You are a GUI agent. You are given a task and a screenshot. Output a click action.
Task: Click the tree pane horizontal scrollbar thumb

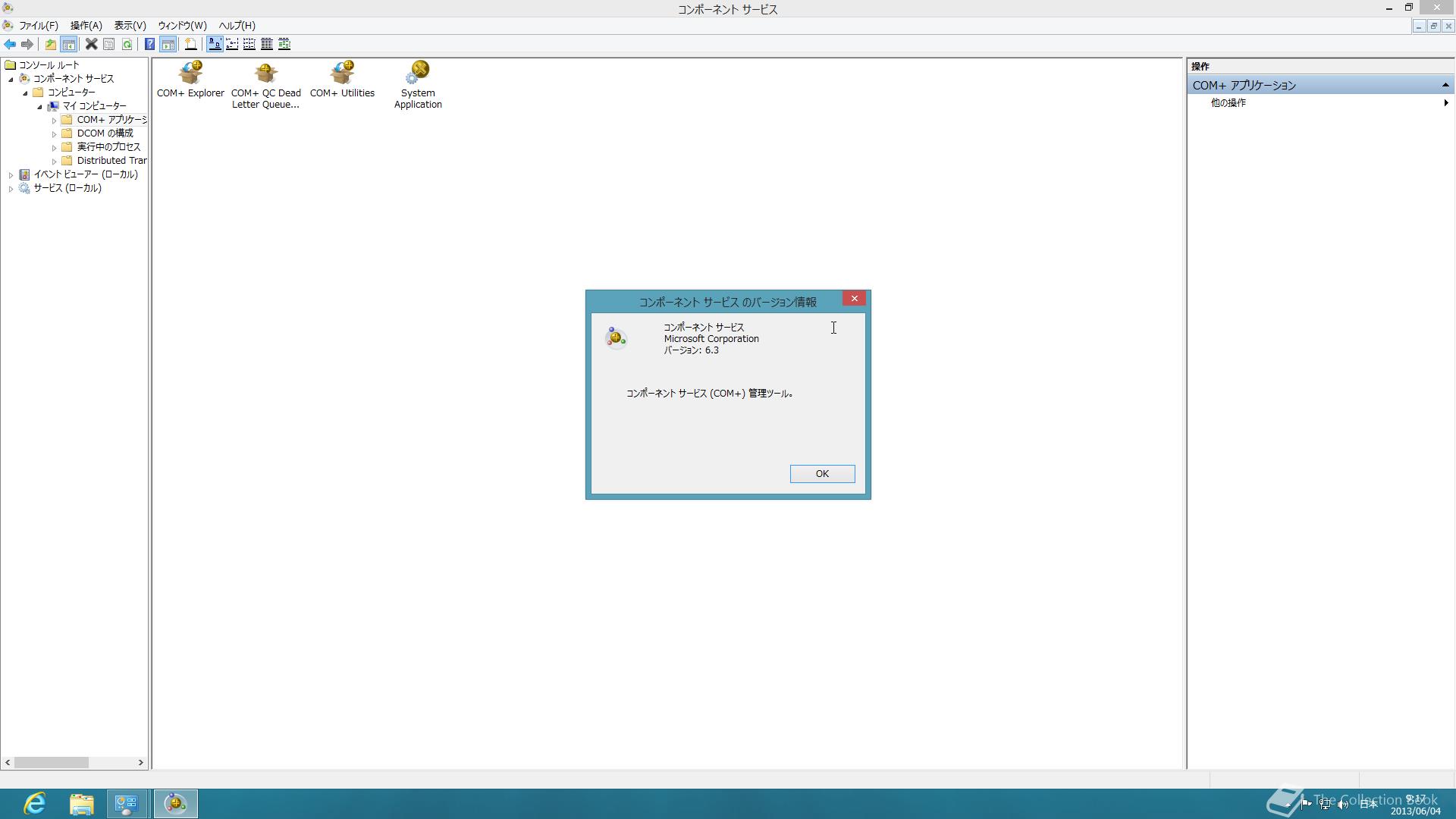point(52,762)
